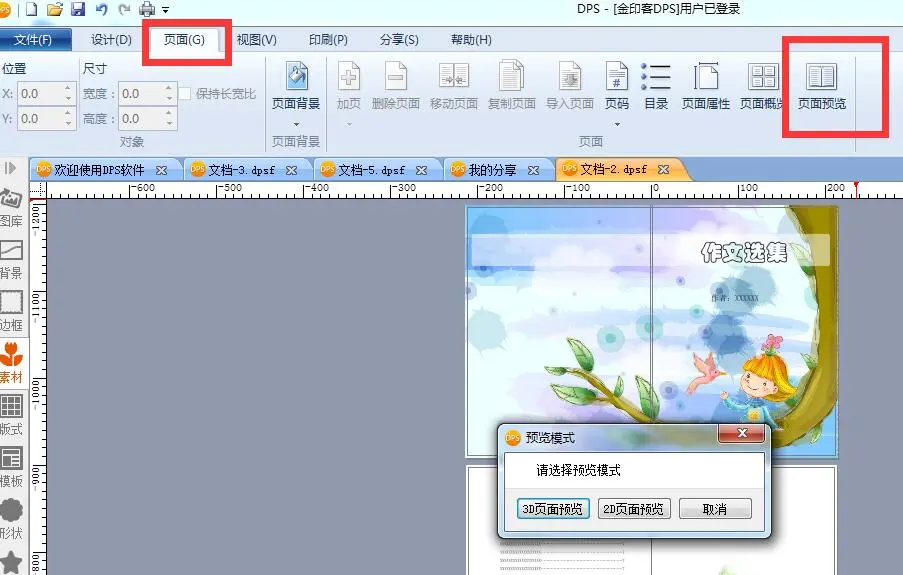903x575 pixels.
Task: Save document with floppy disk icon
Action: point(78,9)
